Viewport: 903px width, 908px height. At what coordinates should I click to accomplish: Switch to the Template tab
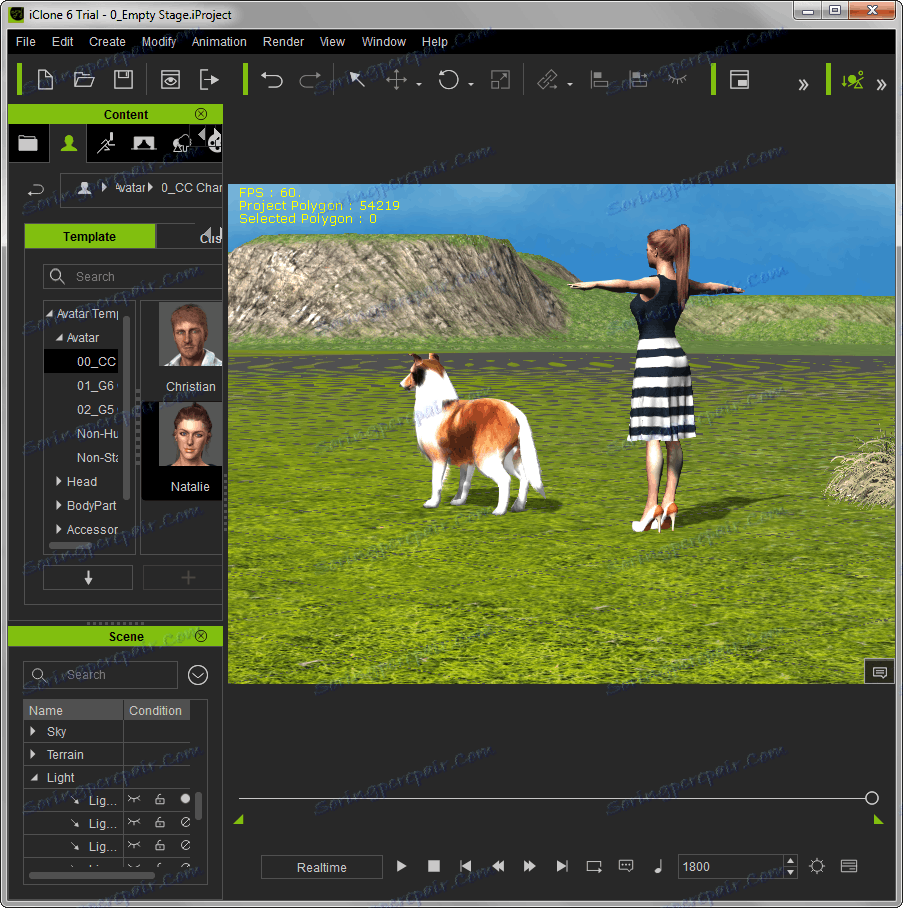(90, 236)
